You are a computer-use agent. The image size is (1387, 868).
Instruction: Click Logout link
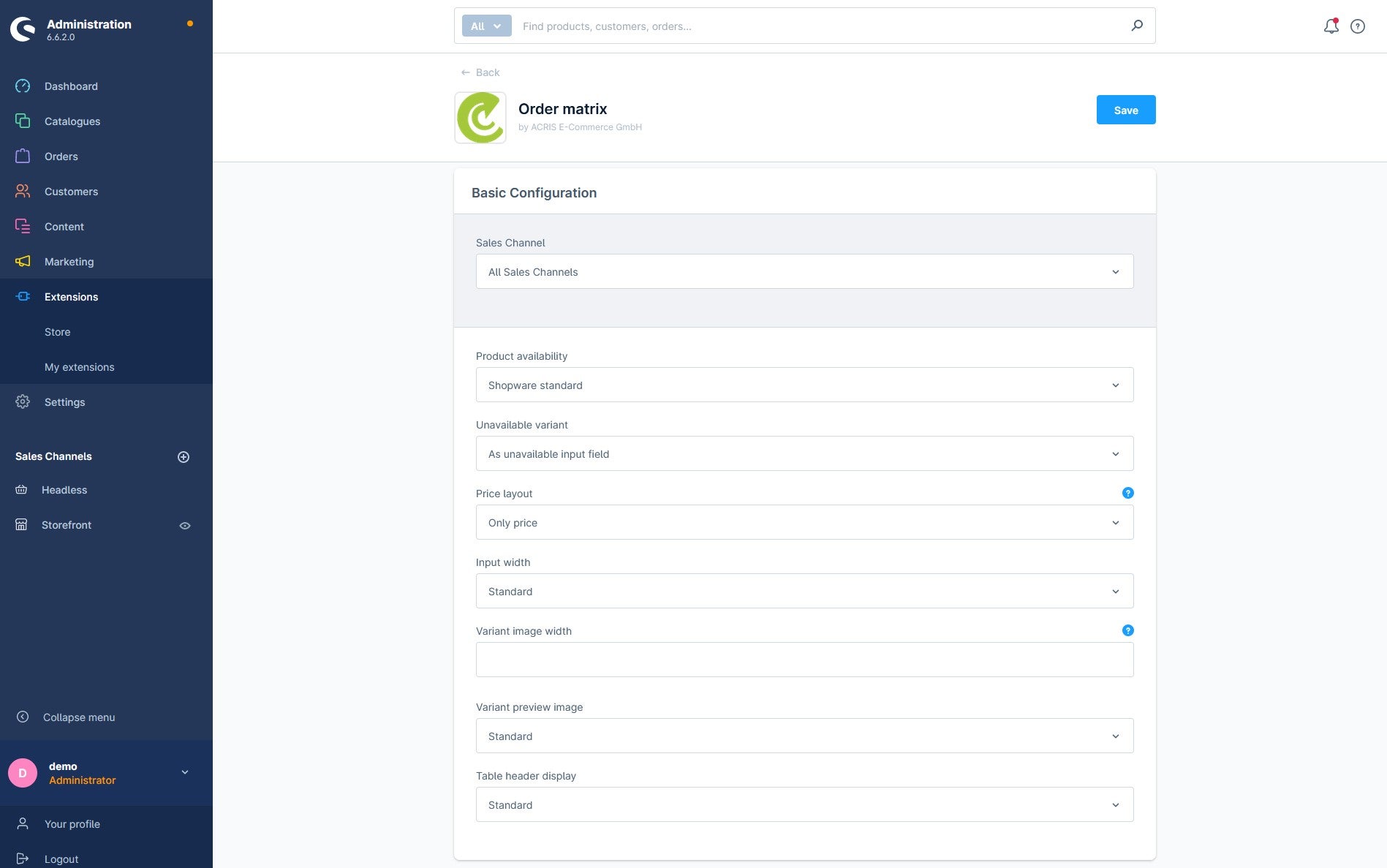point(61,859)
